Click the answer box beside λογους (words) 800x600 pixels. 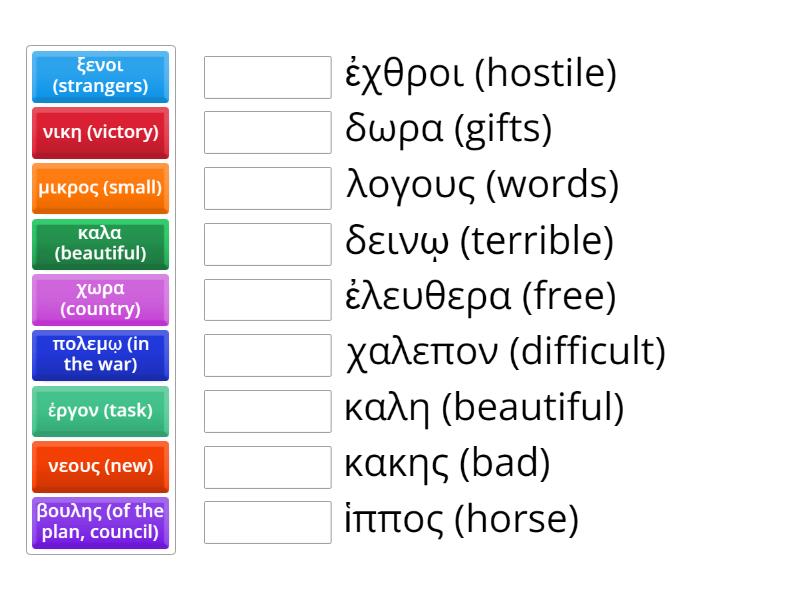(x=265, y=188)
